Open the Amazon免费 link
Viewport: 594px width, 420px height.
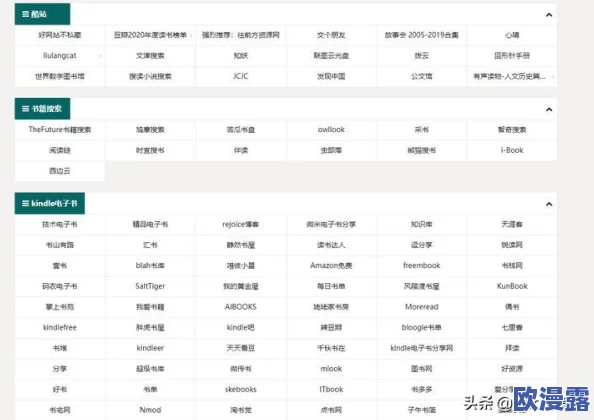click(331, 265)
